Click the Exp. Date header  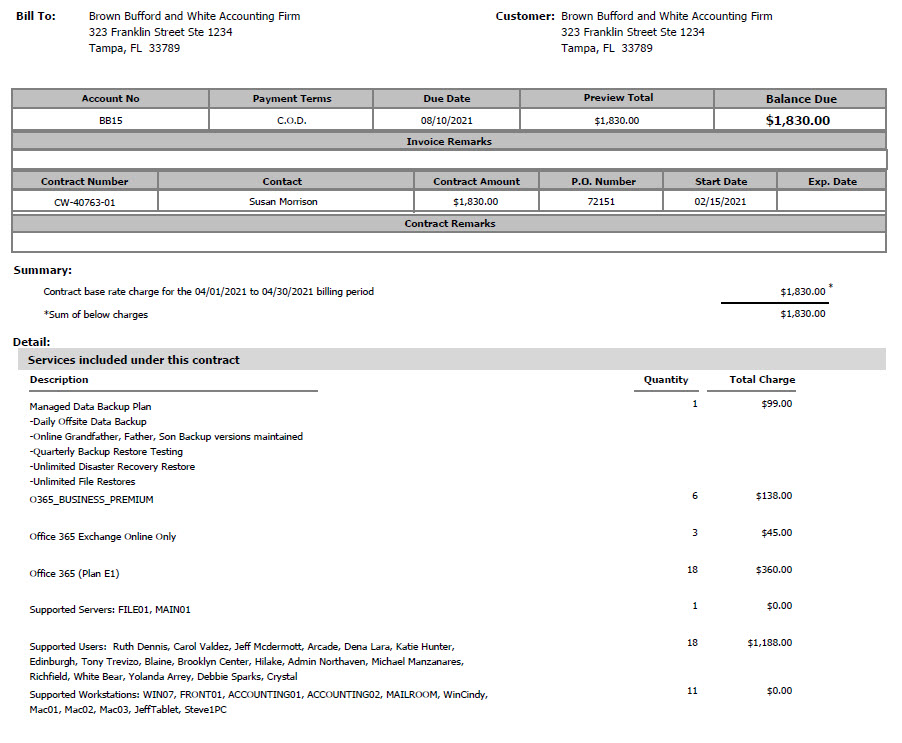click(832, 181)
